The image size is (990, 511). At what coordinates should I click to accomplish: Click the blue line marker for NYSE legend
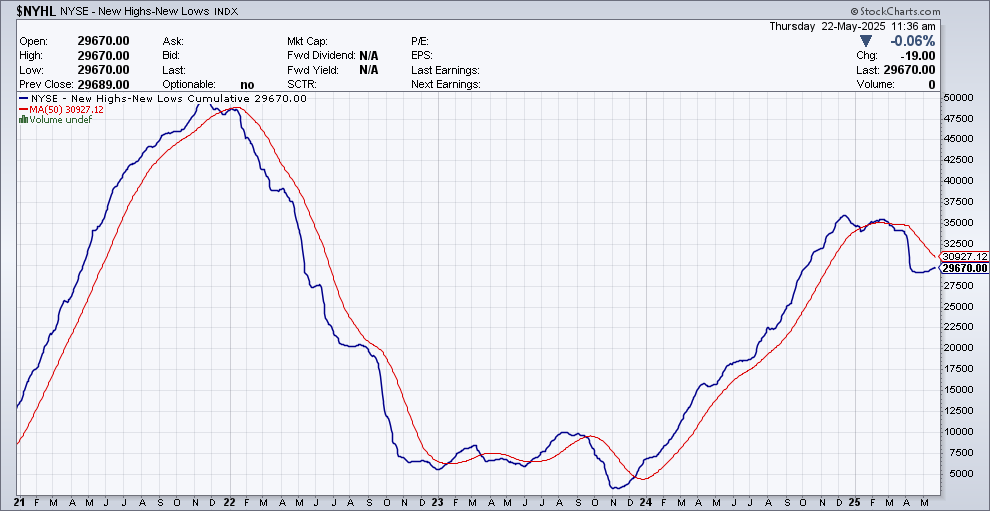[23, 99]
